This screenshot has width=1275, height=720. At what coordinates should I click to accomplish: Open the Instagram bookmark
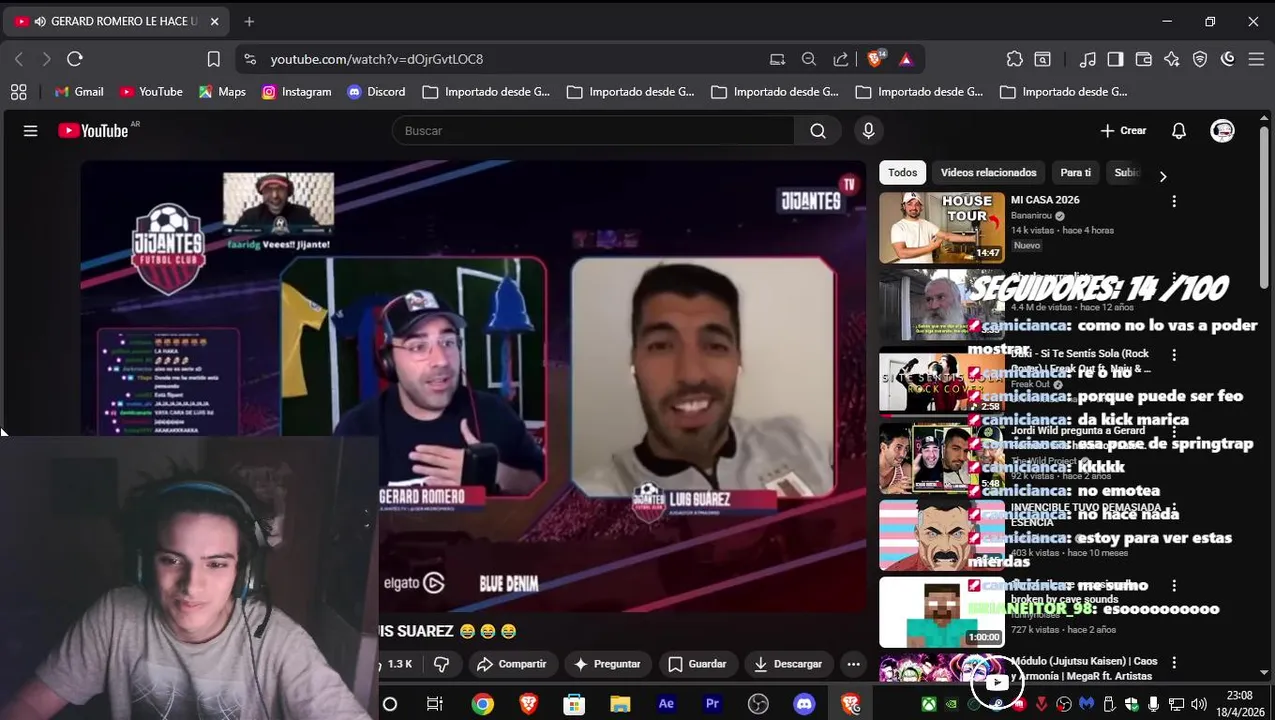pyautogui.click(x=296, y=92)
